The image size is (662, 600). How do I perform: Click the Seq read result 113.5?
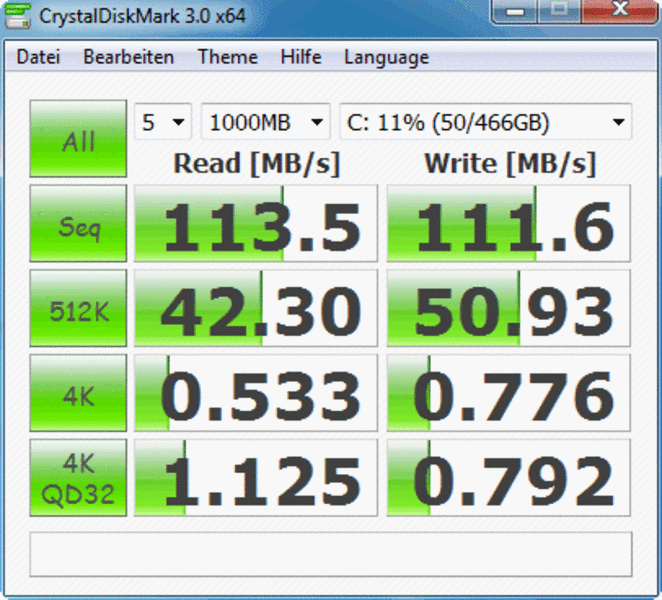click(x=256, y=223)
